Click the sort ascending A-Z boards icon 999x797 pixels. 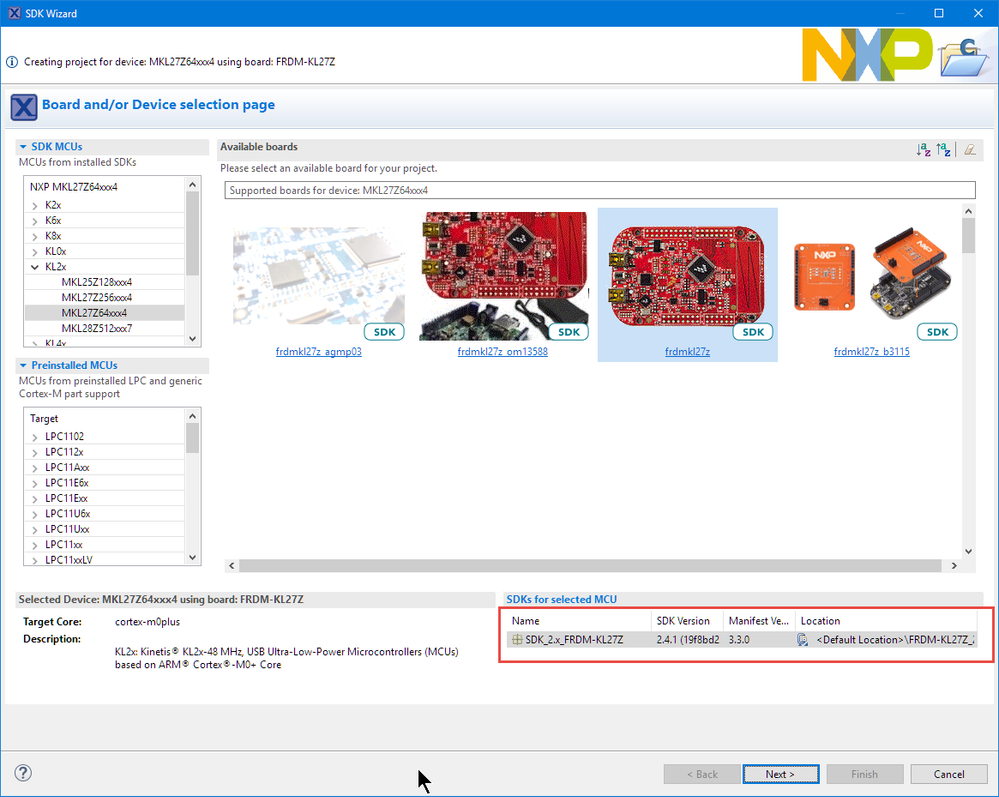click(x=923, y=150)
